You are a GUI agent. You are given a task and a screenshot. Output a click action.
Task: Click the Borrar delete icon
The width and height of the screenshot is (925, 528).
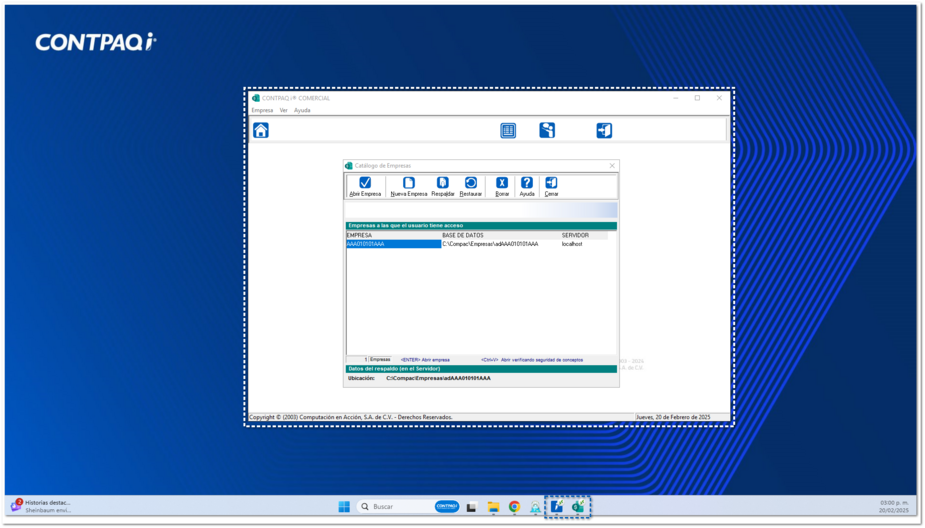tap(502, 183)
